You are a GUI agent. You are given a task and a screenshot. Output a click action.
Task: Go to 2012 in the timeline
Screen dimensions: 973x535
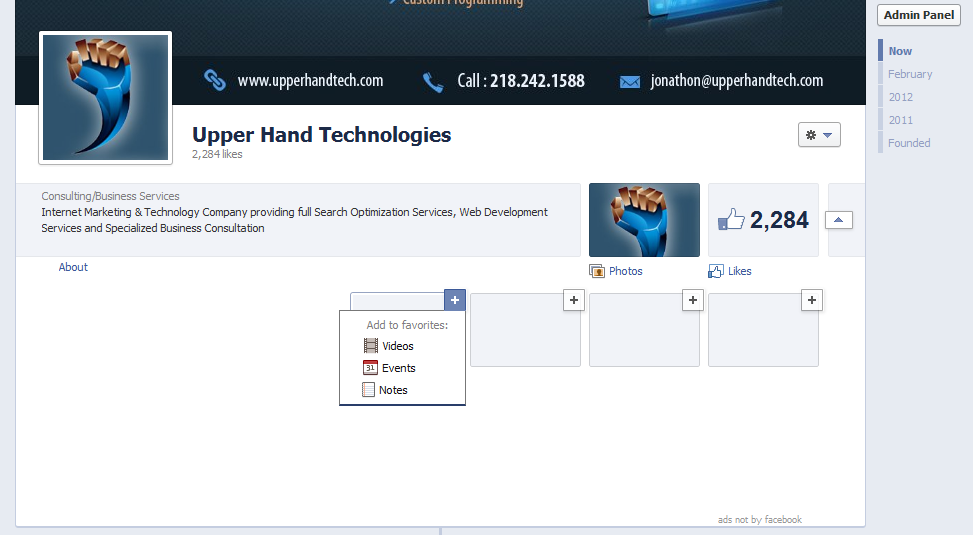click(900, 97)
